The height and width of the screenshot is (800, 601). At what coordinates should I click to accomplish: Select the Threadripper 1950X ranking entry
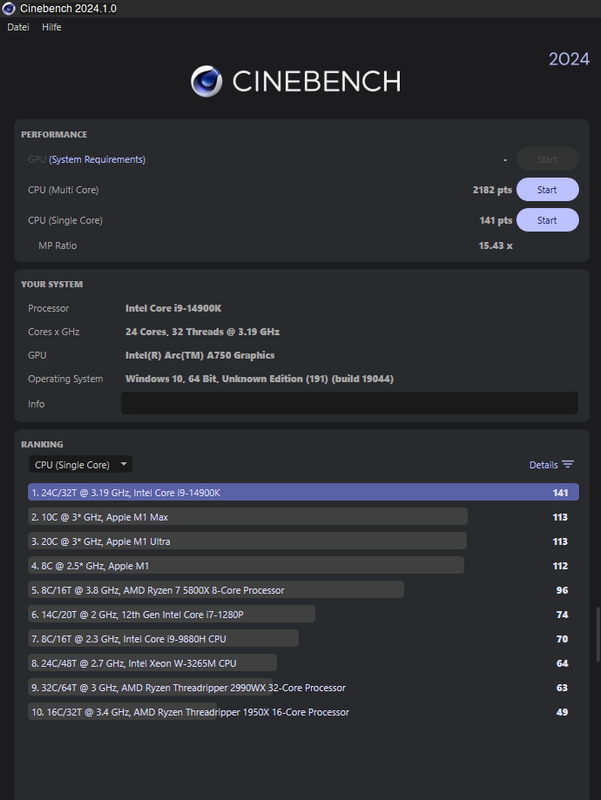click(x=304, y=712)
